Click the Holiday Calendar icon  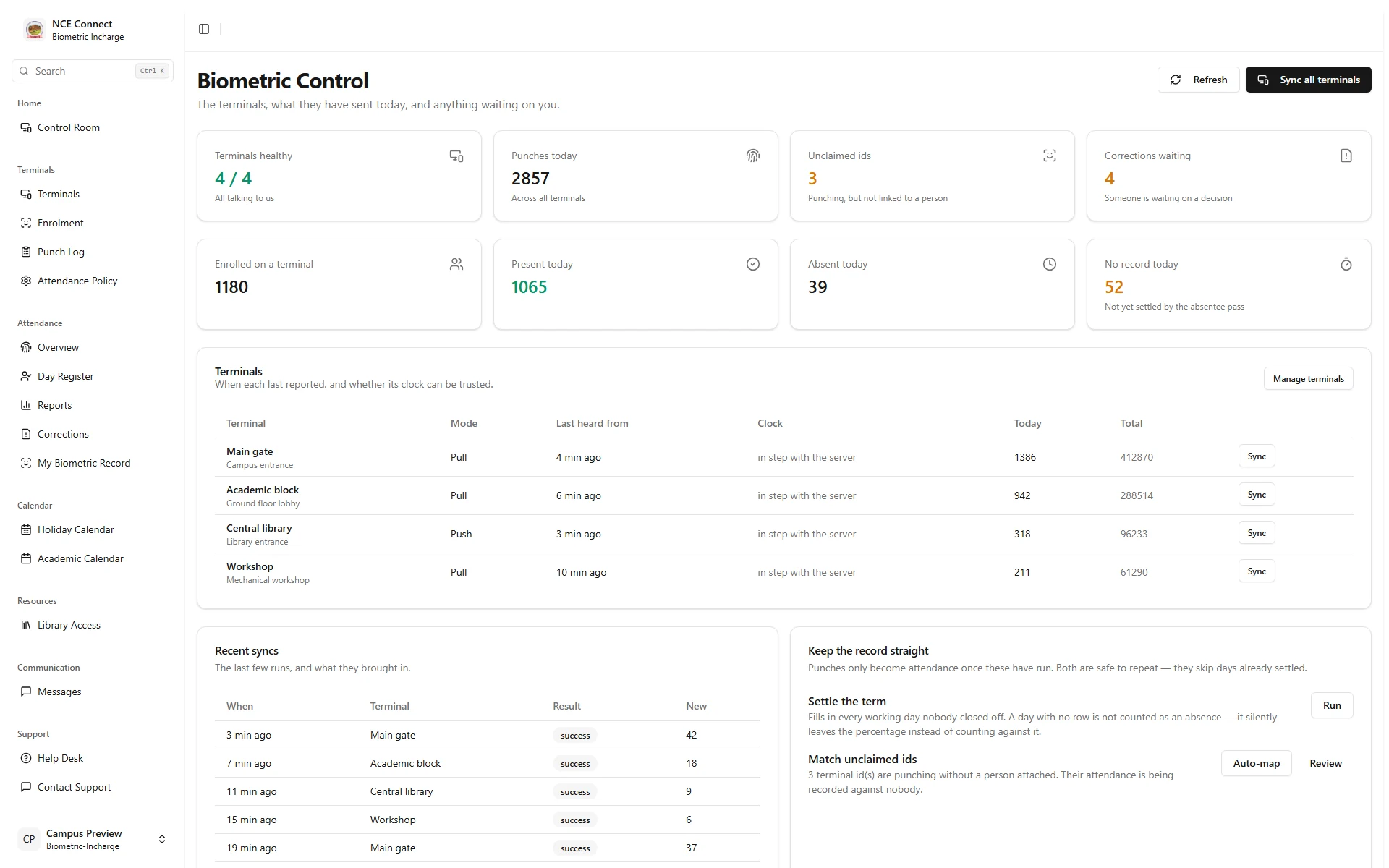[x=26, y=529]
